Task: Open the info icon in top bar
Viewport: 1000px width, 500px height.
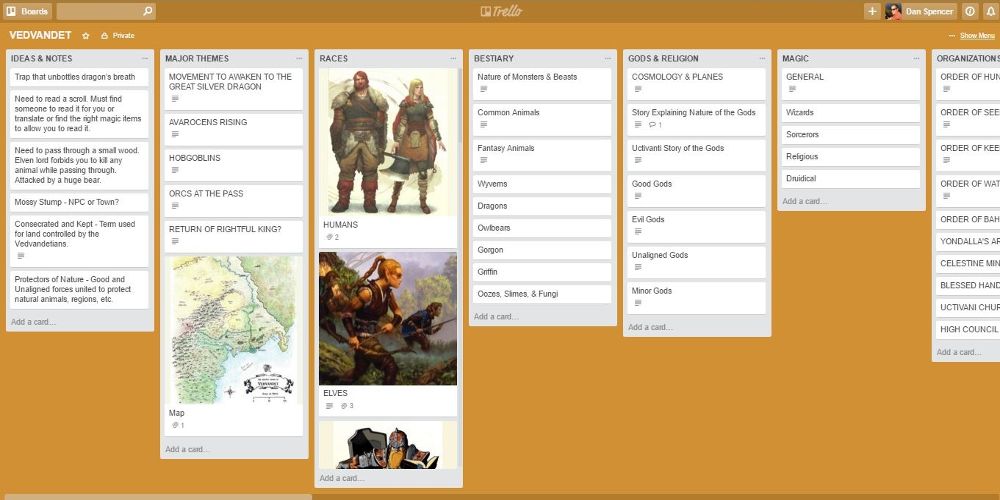Action: click(969, 11)
